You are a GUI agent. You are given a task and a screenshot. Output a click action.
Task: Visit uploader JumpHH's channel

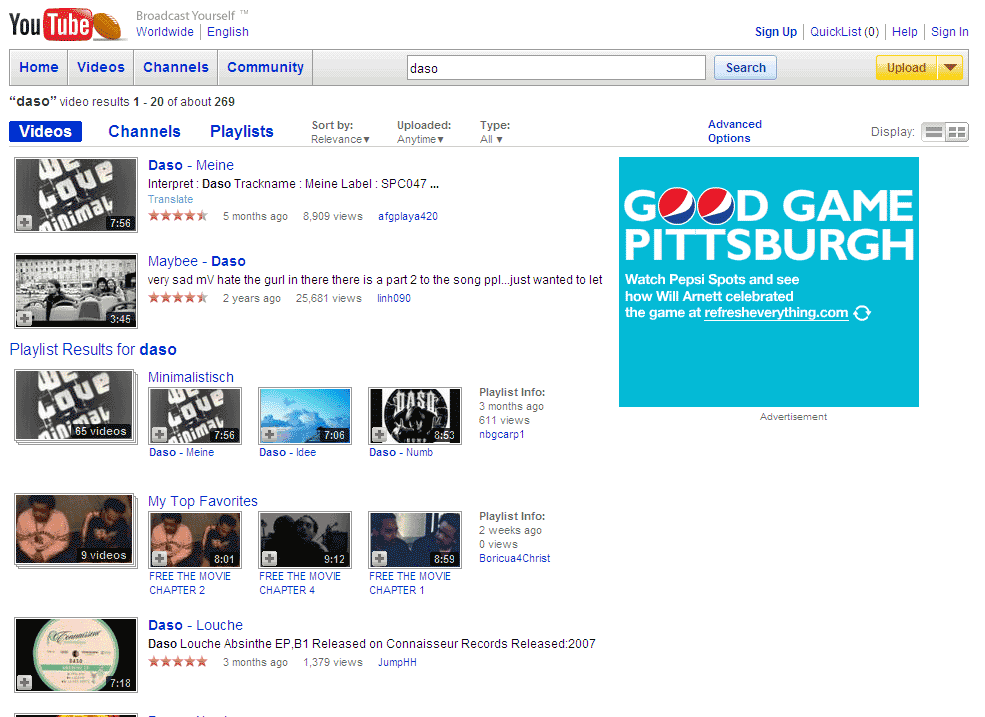coord(397,662)
